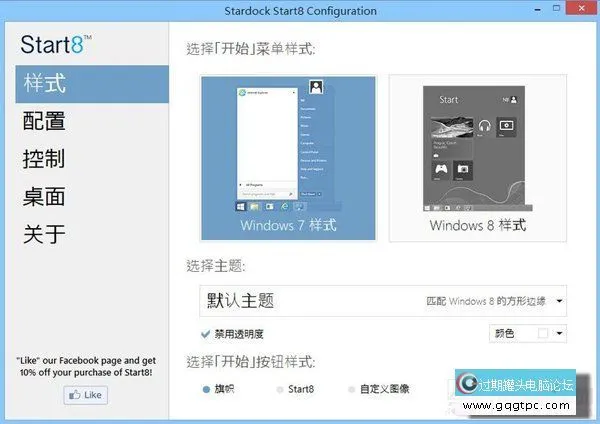Select the 旗帜 button style radio option
600x424 pixels.
pos(206,387)
